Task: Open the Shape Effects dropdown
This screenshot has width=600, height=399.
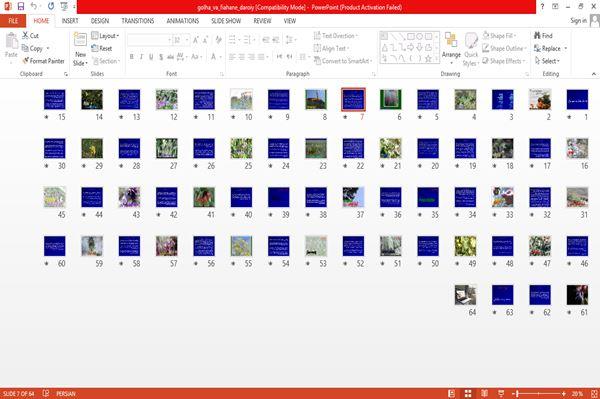Action: (504, 61)
